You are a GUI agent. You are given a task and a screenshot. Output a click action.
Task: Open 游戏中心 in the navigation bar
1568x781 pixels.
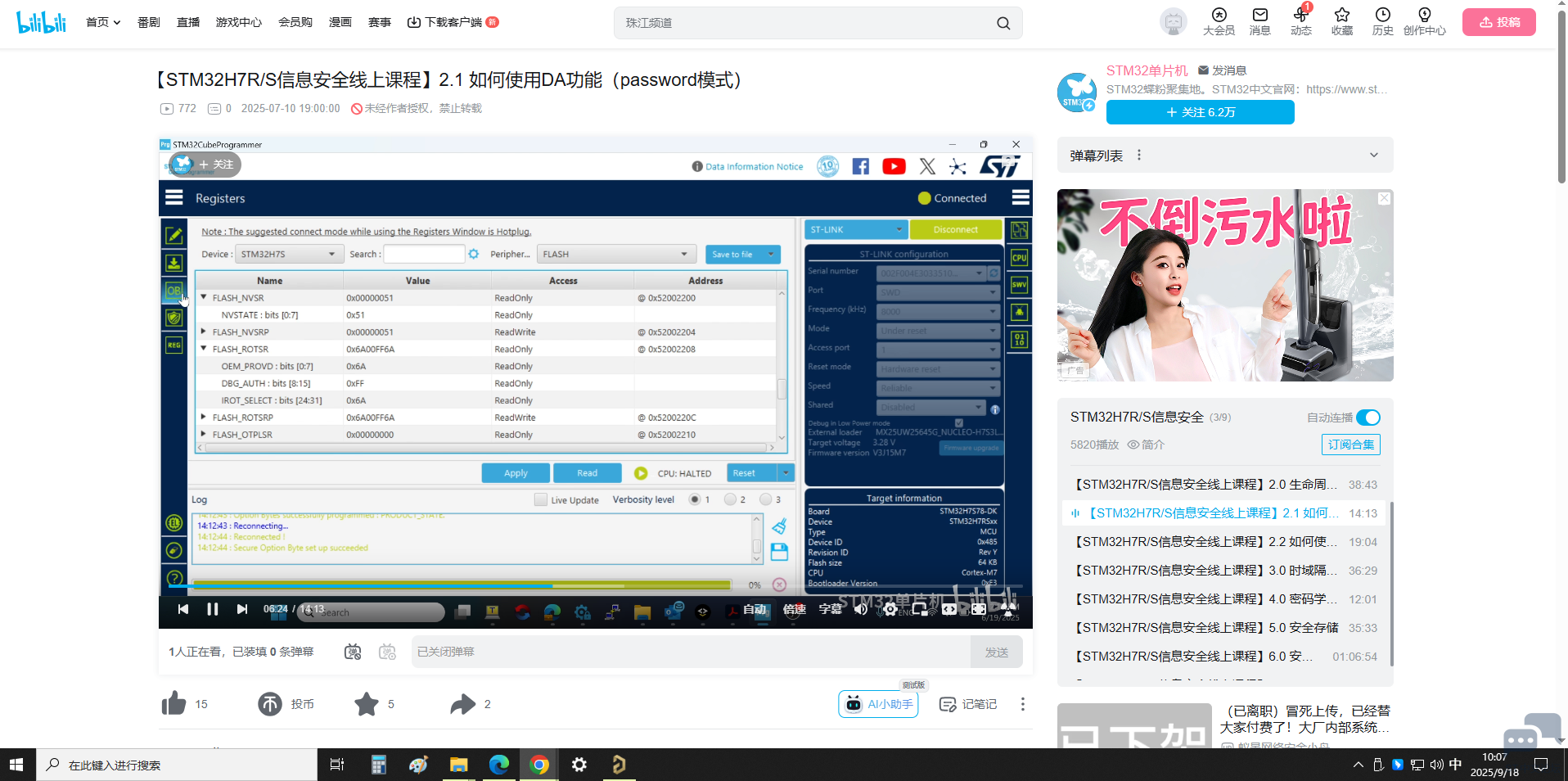pyautogui.click(x=239, y=22)
